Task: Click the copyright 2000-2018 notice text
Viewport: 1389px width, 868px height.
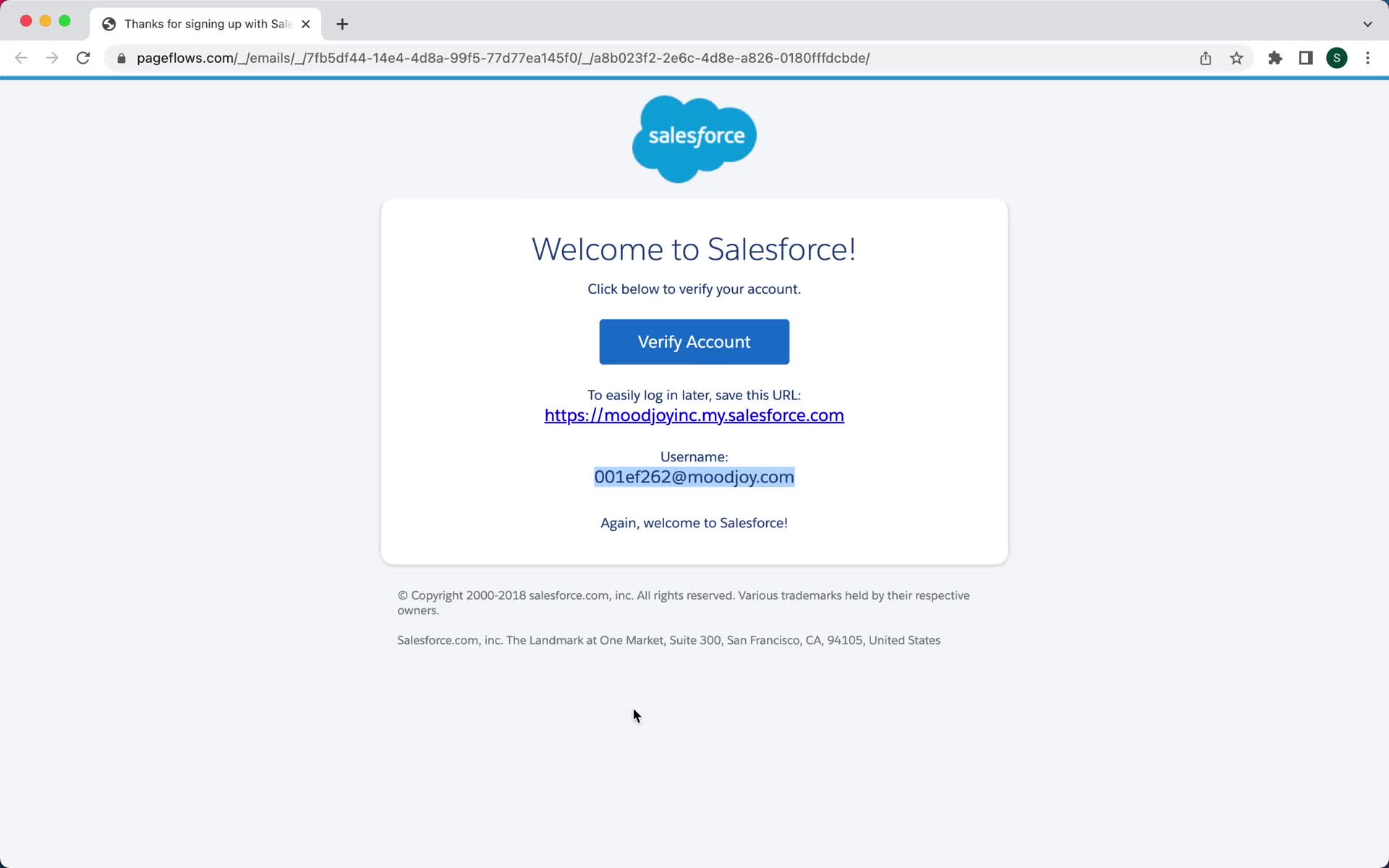Action: click(x=684, y=603)
